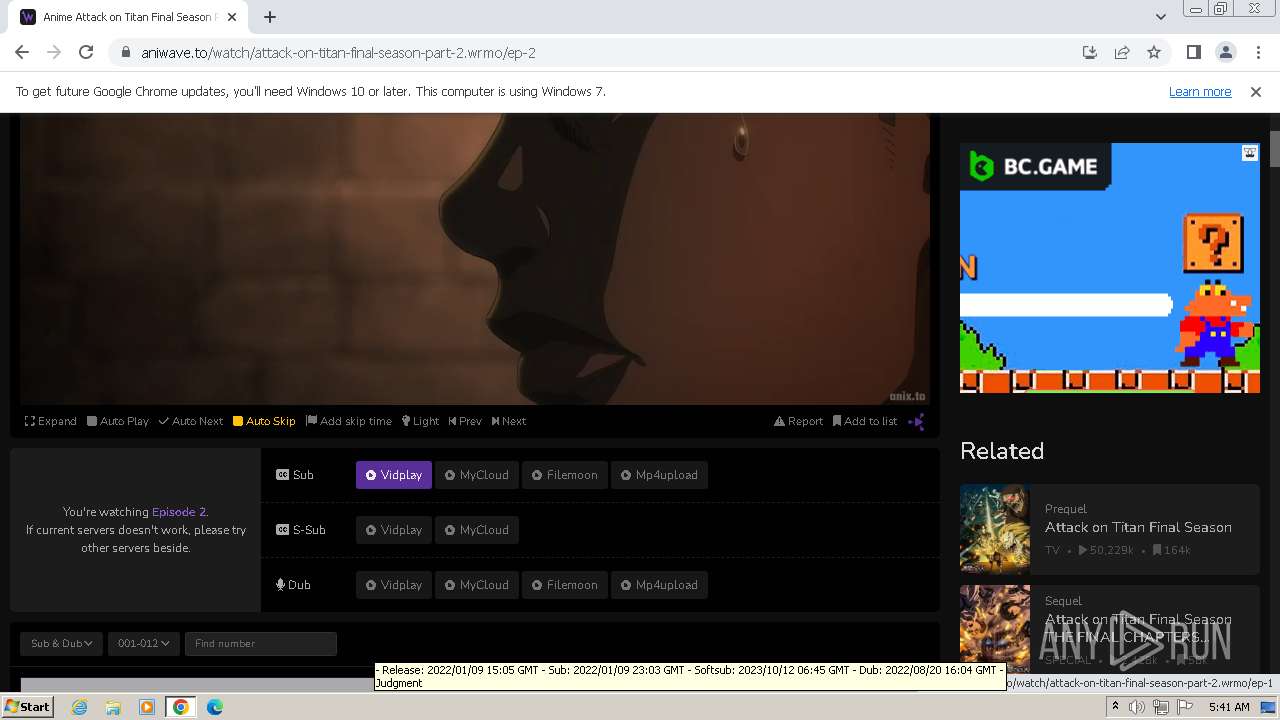Select Sub MyCloud server
The width and height of the screenshot is (1280, 720).
[477, 475]
